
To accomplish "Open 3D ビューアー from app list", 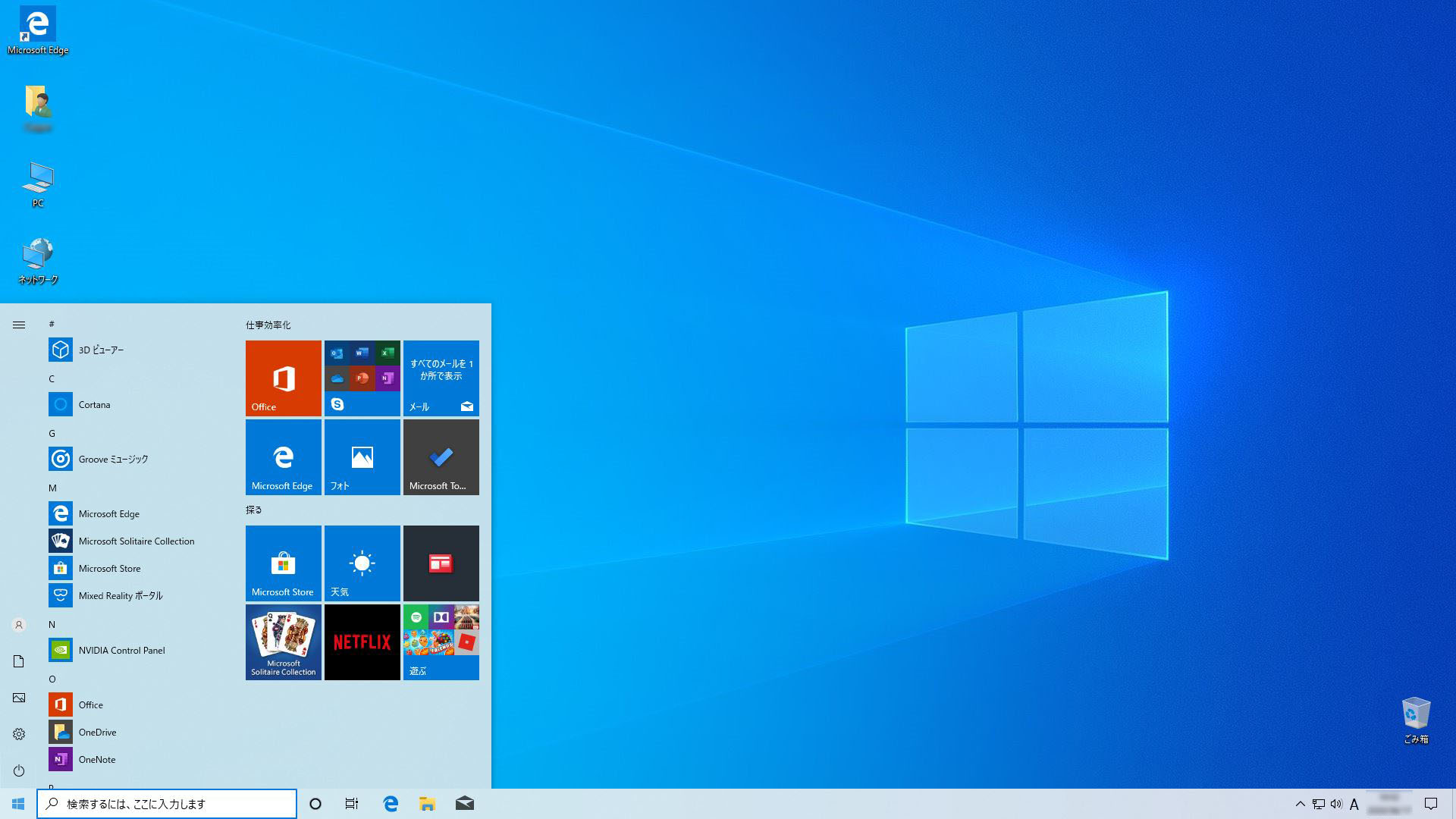I will (x=136, y=350).
